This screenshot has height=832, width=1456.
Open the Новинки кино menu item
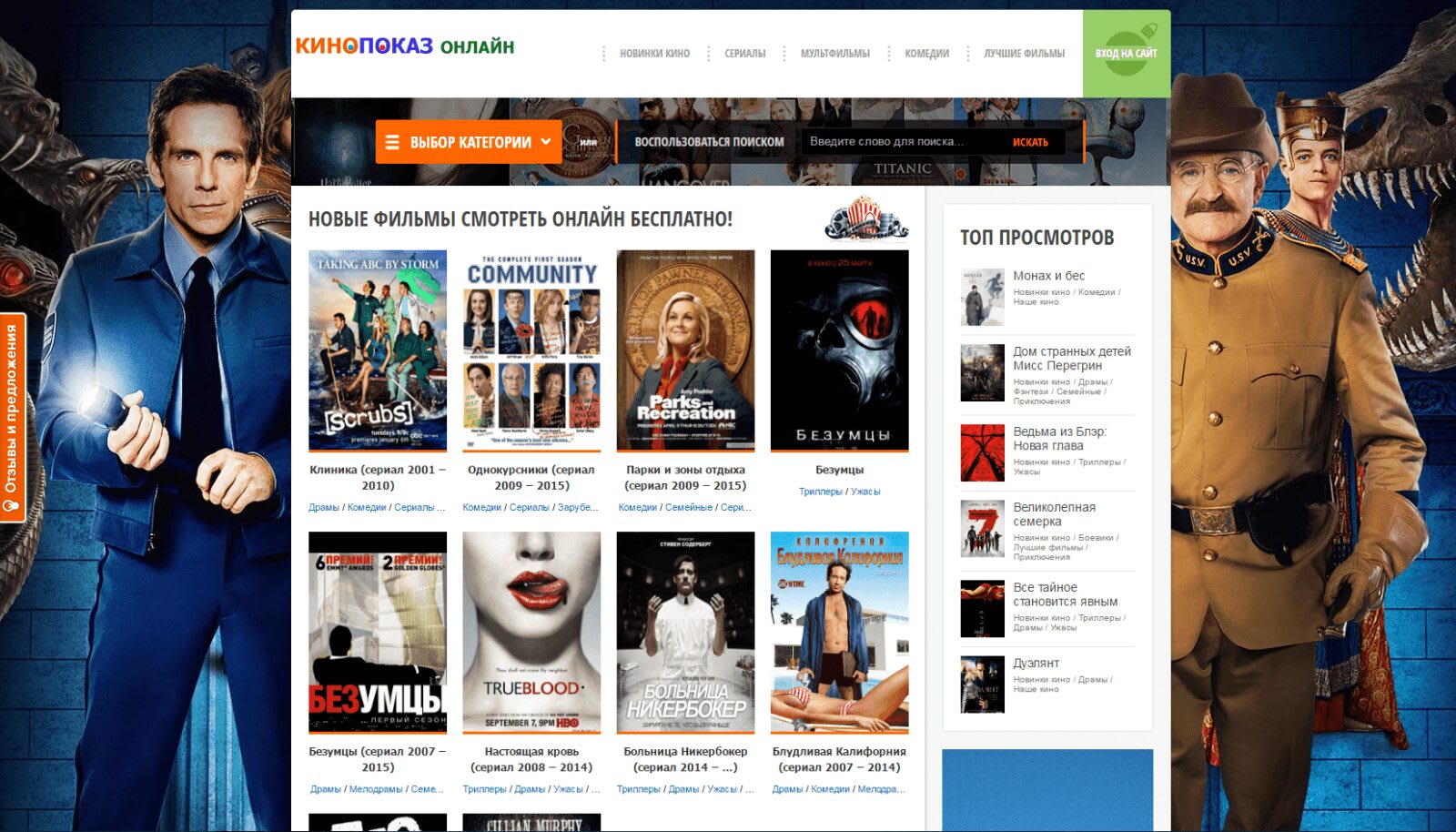654,54
